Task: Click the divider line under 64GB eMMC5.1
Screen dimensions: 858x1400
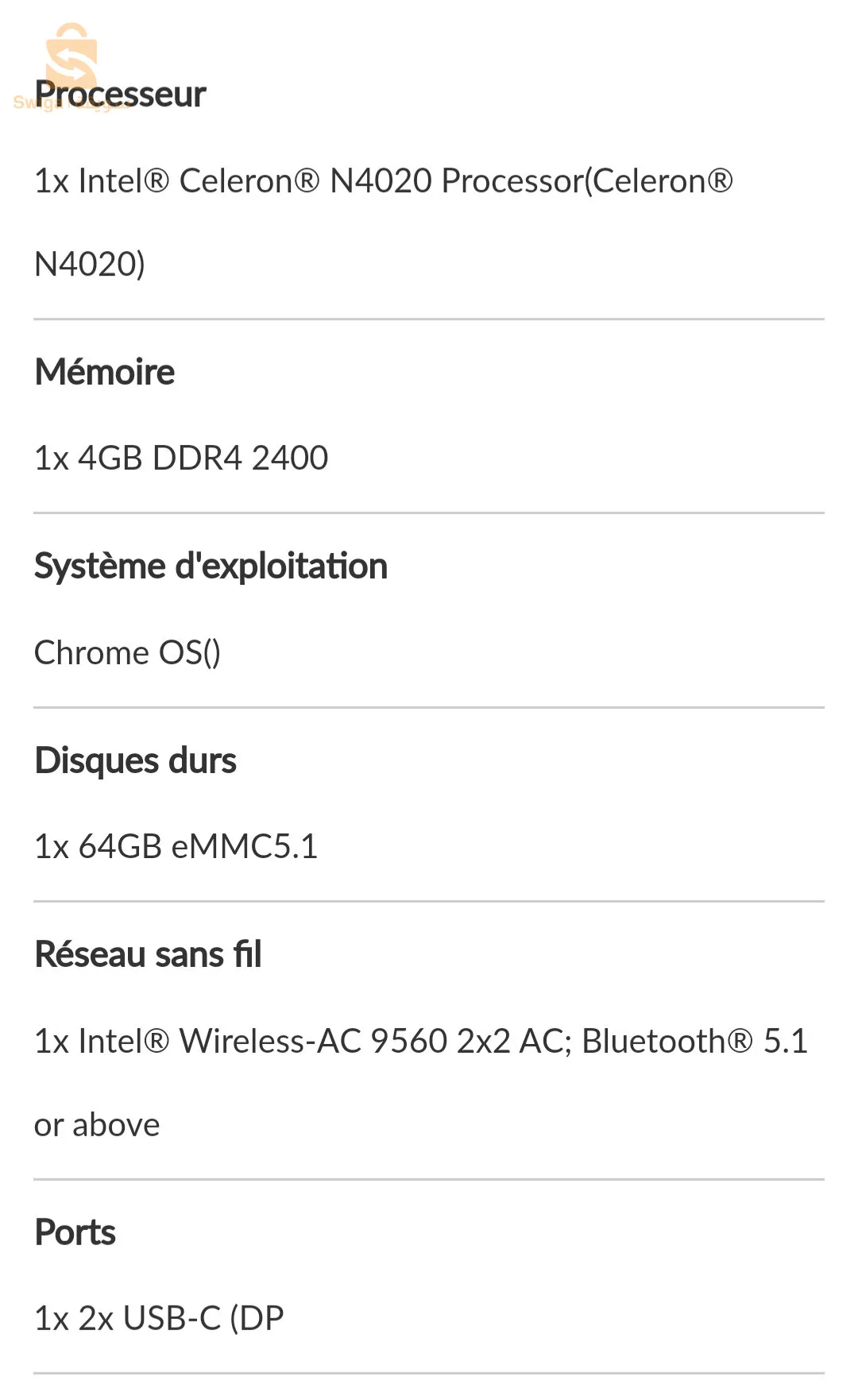Action: click(429, 901)
